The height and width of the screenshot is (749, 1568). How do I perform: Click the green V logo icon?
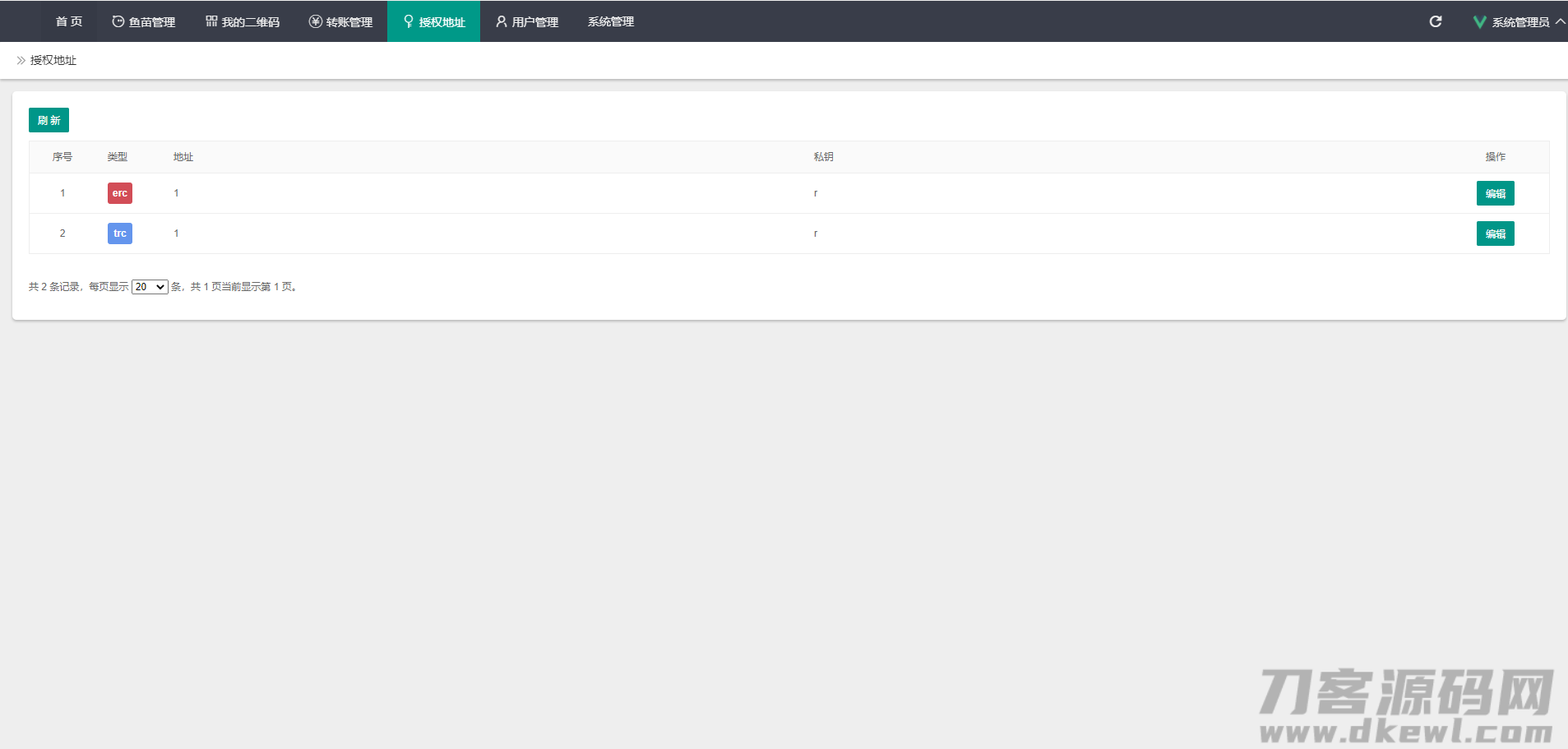(x=1479, y=22)
